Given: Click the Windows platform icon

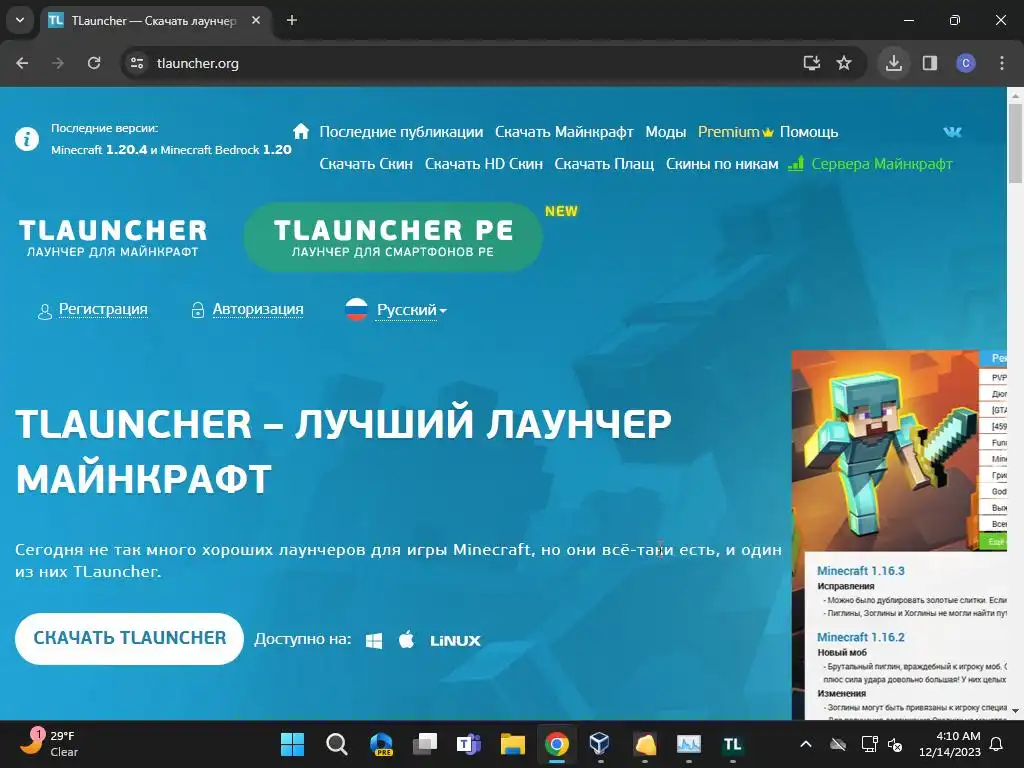Looking at the screenshot, I should pyautogui.click(x=374, y=641).
